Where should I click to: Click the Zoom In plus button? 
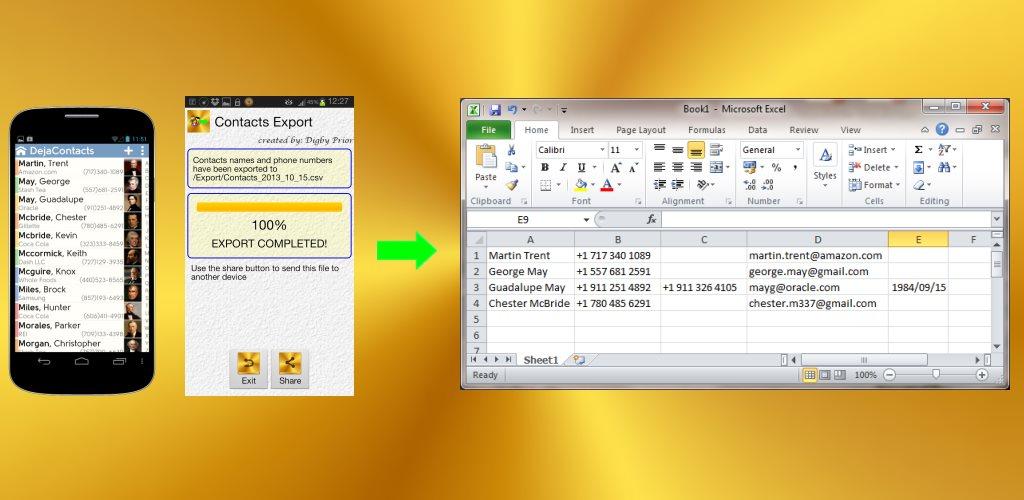click(982, 375)
